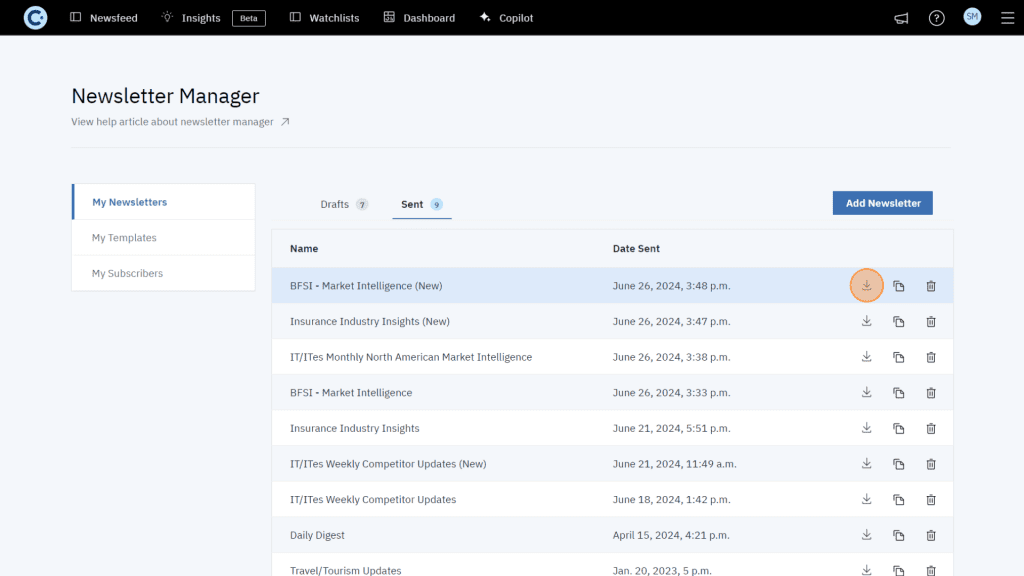Open Copilot from the top navigation
Image resolution: width=1024 pixels, height=576 pixels.
point(506,18)
